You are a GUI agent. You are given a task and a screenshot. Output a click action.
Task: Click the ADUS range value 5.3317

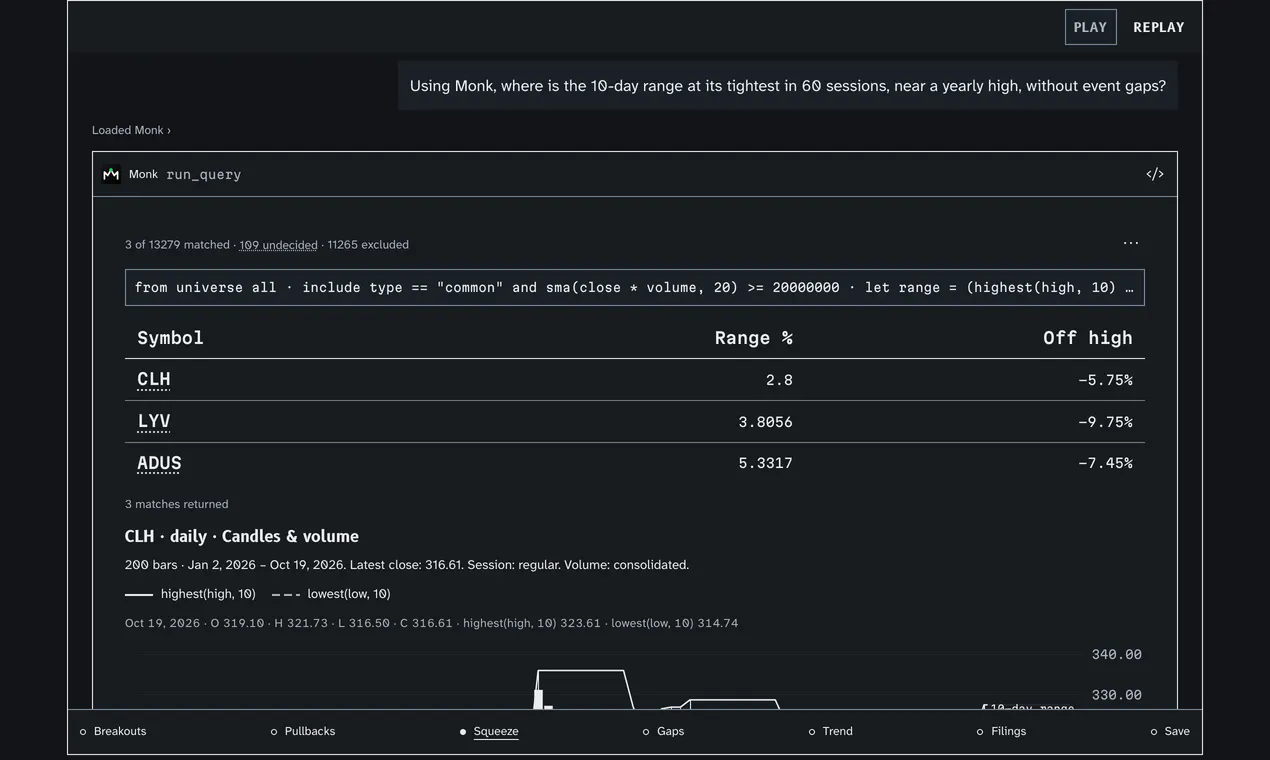765,464
